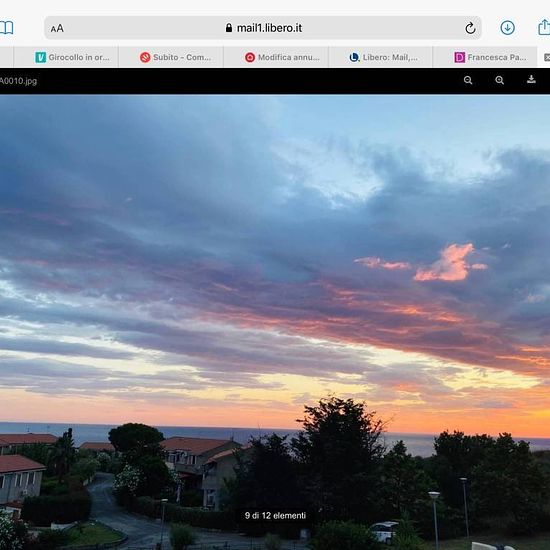This screenshot has width=550, height=550.
Task: Click the sunset photo preview
Action: point(275,322)
